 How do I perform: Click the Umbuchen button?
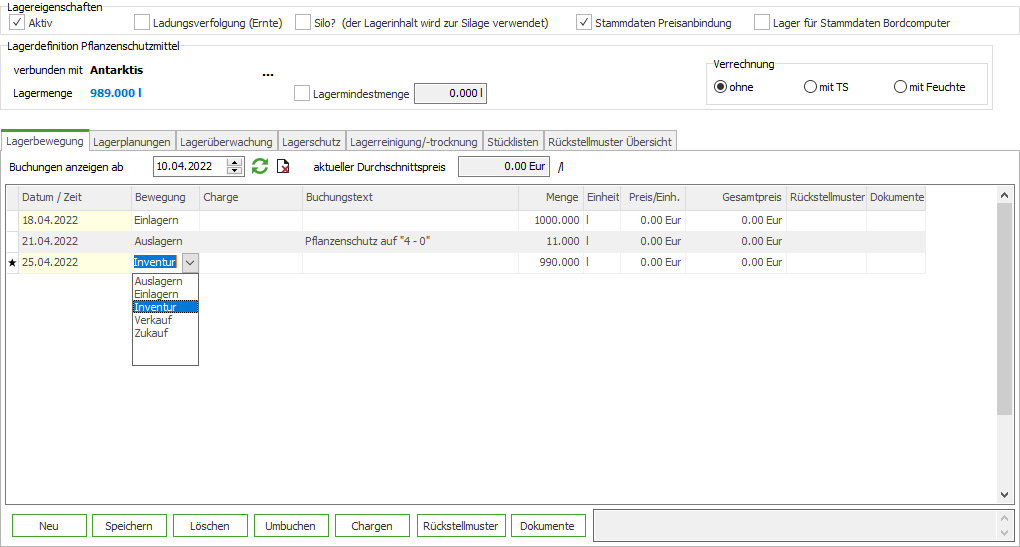(x=291, y=526)
